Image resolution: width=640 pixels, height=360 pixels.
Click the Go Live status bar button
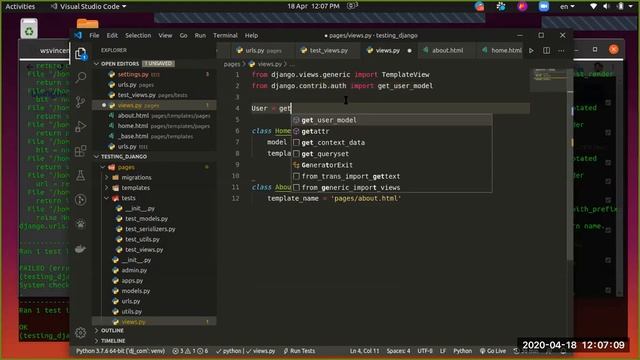[x=493, y=351]
